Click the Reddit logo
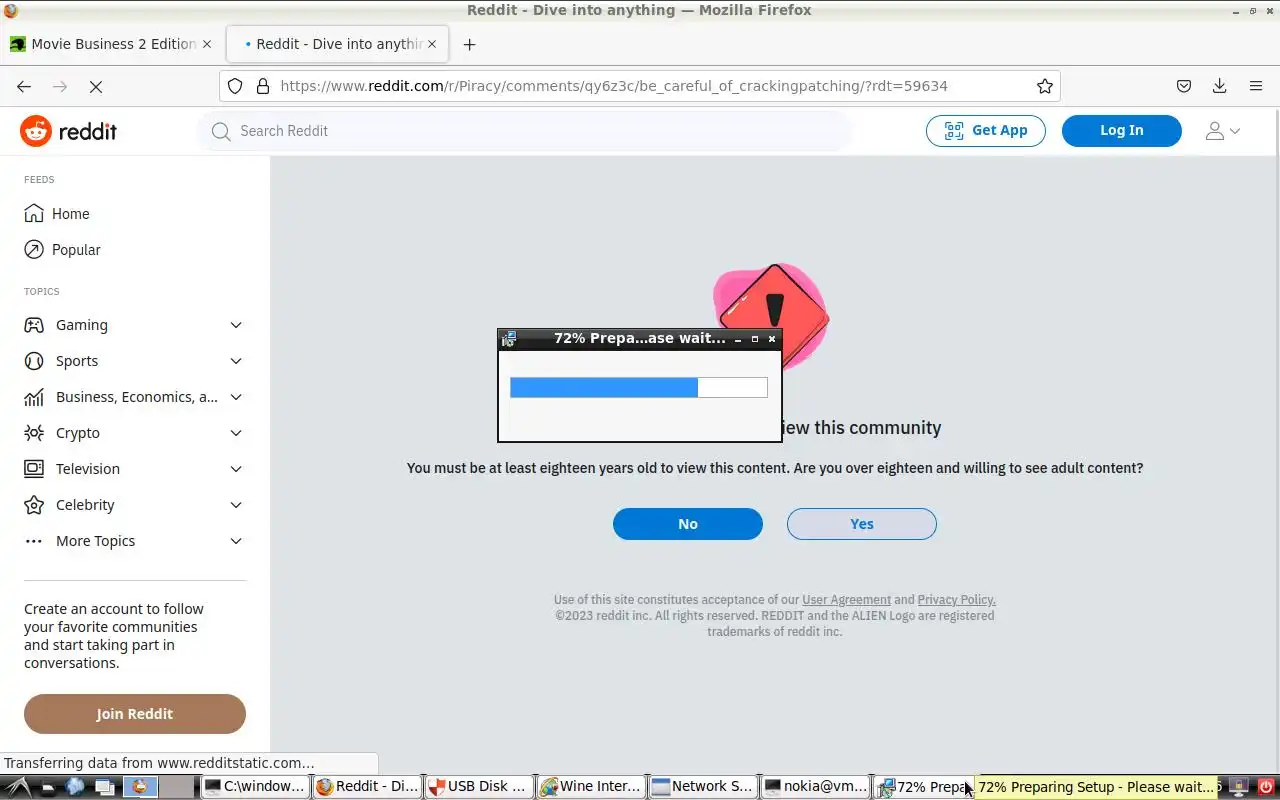 coord(68,131)
